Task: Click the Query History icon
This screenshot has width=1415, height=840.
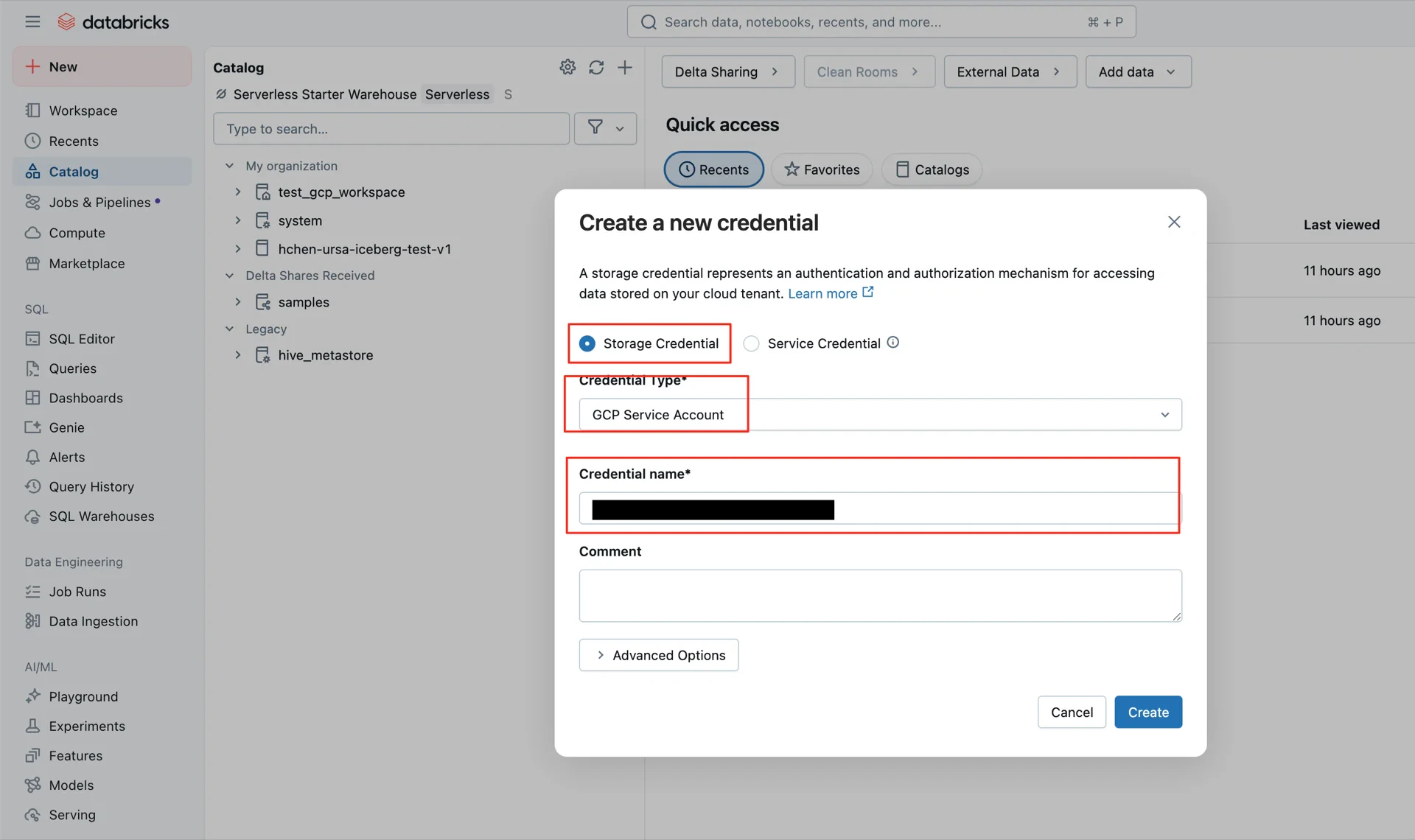Action: 32,486
